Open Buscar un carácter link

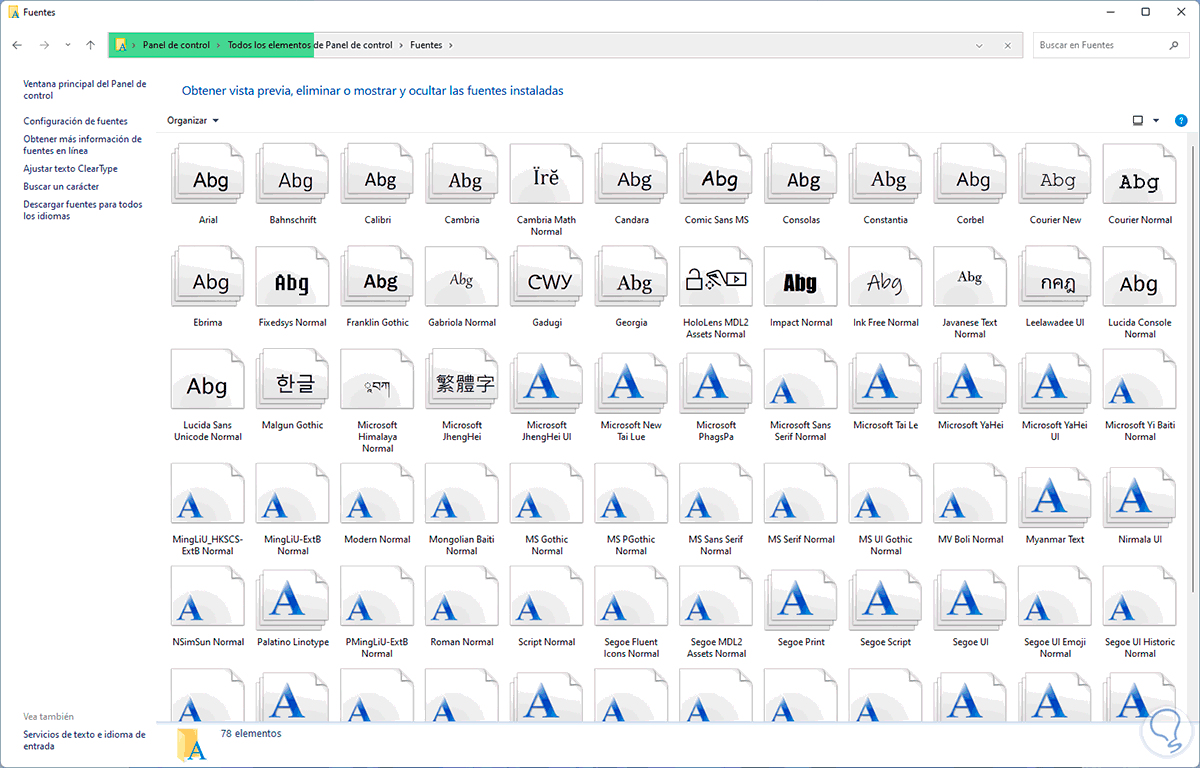tap(62, 187)
